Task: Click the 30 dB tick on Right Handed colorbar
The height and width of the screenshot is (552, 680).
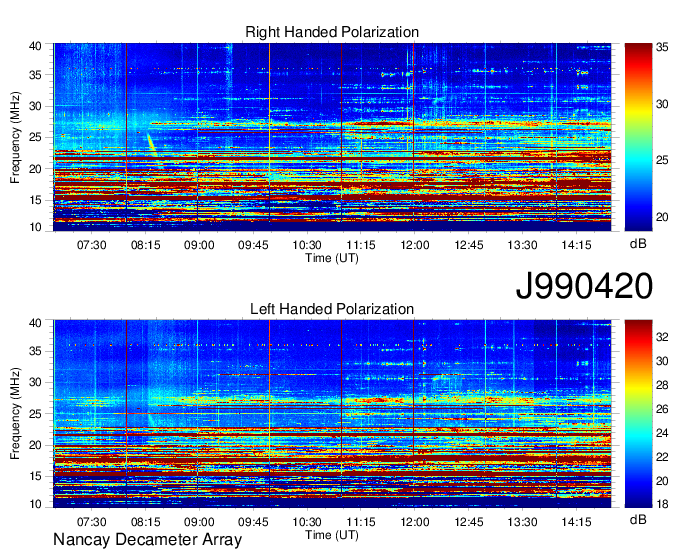Action: click(662, 104)
